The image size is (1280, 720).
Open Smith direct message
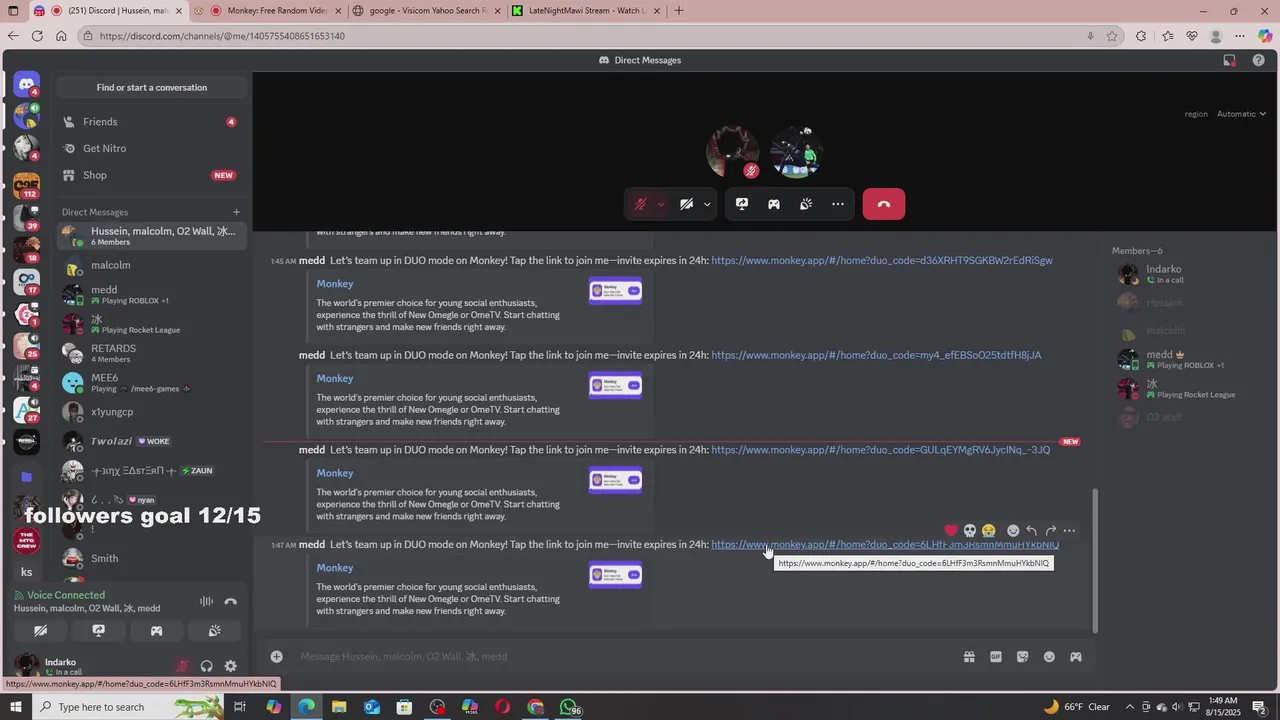pyautogui.click(x=150, y=559)
